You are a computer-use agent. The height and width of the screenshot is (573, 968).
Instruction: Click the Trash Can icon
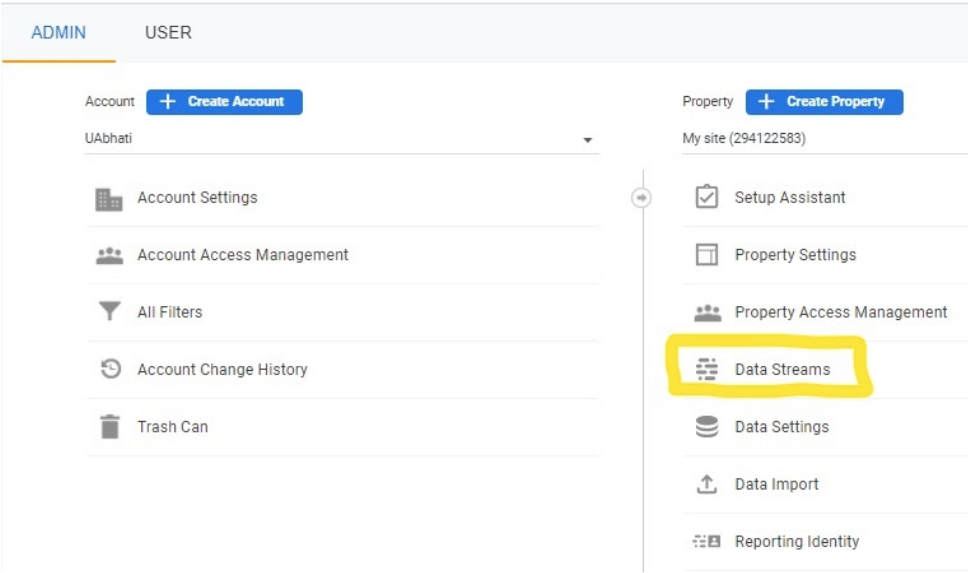[x=110, y=426]
